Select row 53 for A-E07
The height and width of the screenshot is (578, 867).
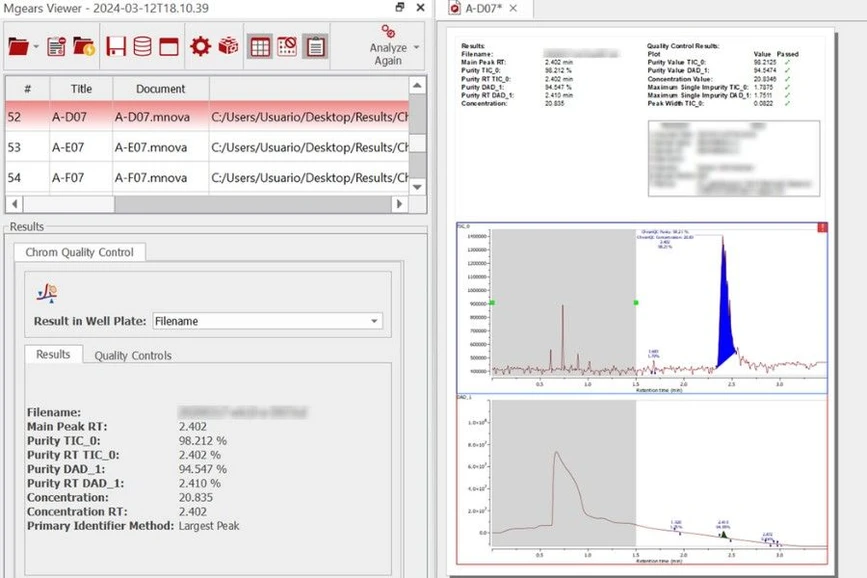[150, 147]
